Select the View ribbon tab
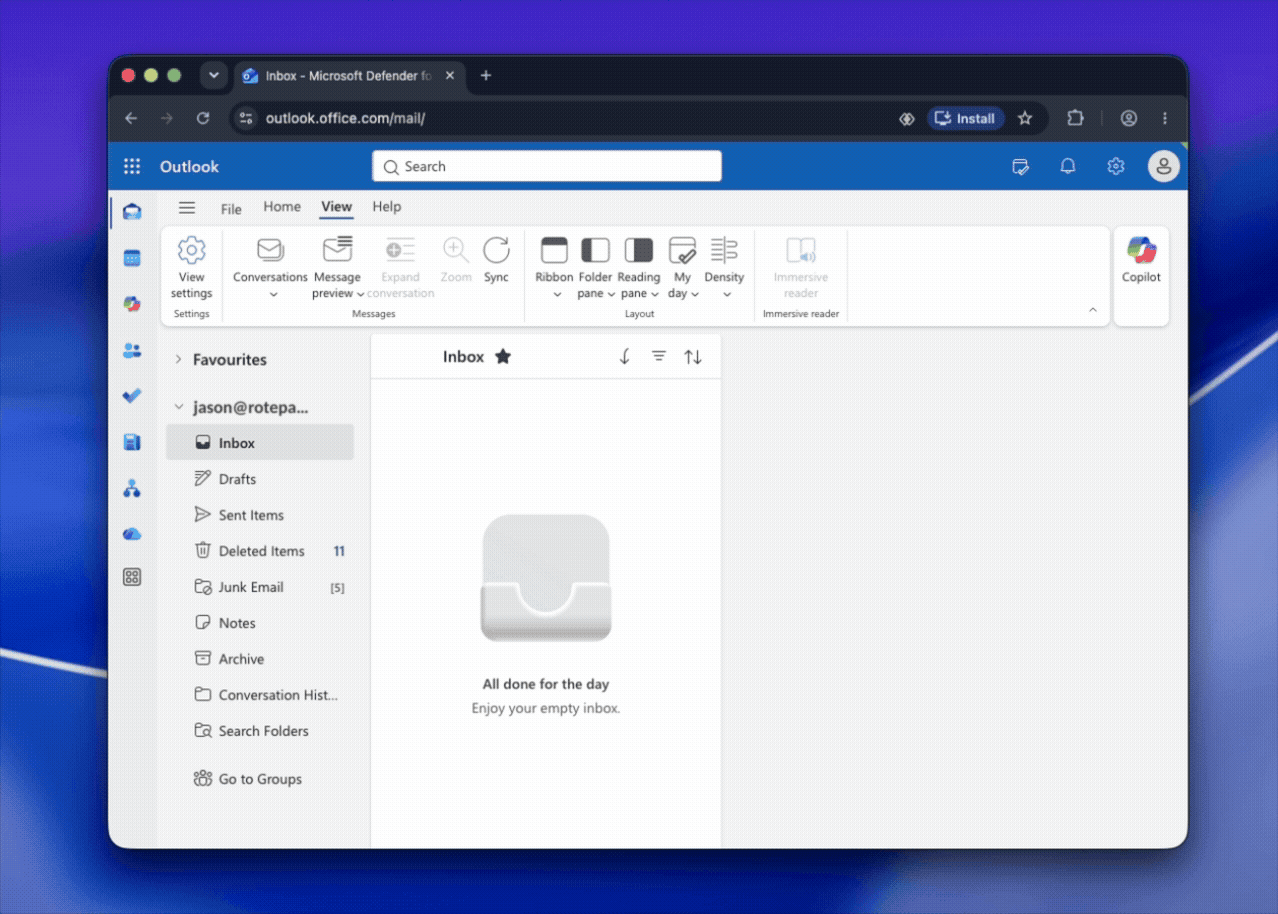 tap(336, 207)
